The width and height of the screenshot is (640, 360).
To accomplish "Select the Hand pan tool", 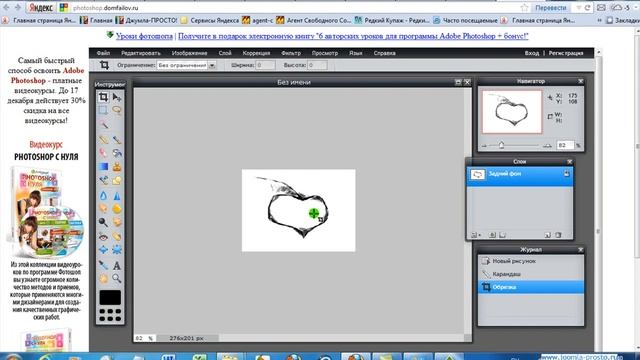I will click(103, 278).
